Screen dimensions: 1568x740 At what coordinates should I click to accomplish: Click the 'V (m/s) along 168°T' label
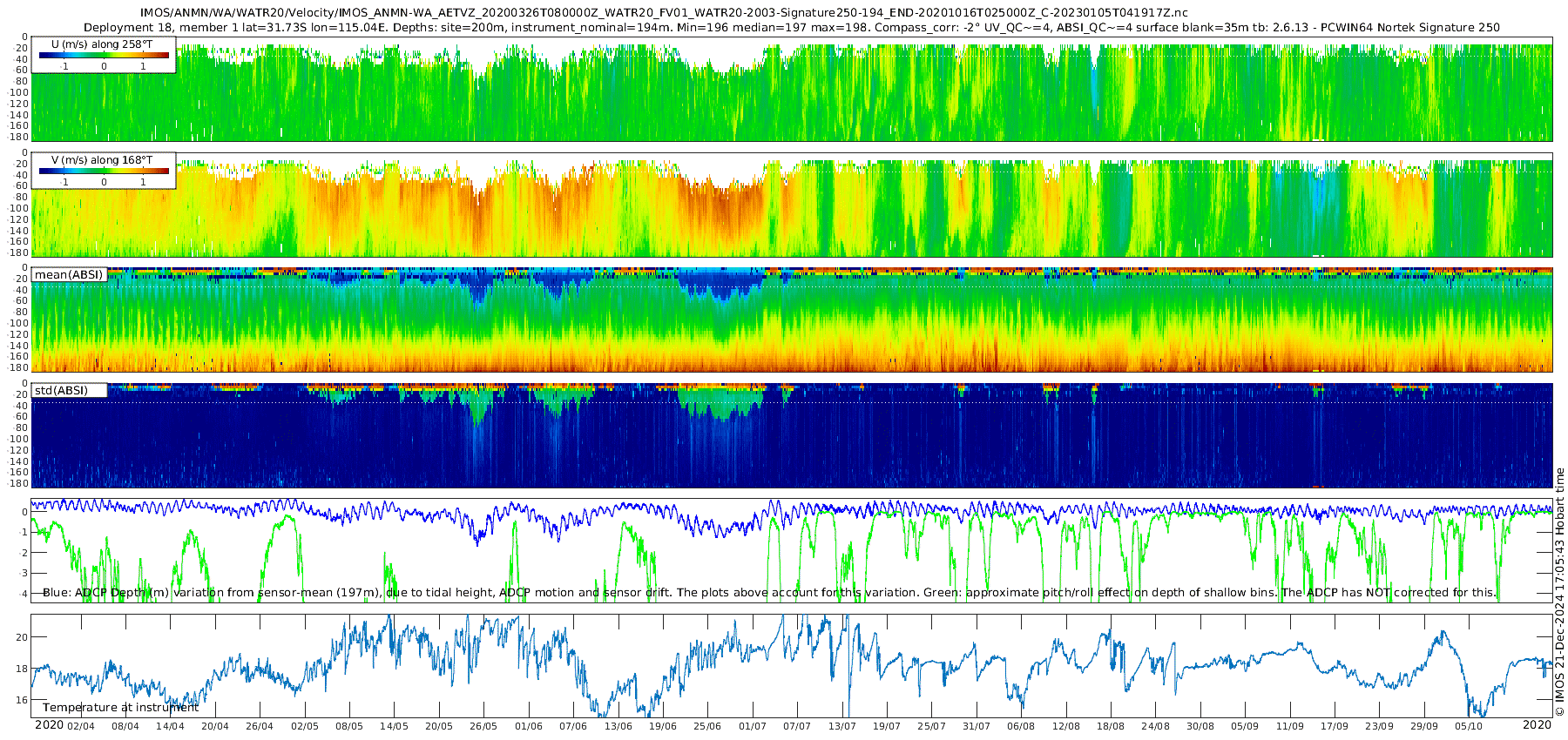[102, 160]
